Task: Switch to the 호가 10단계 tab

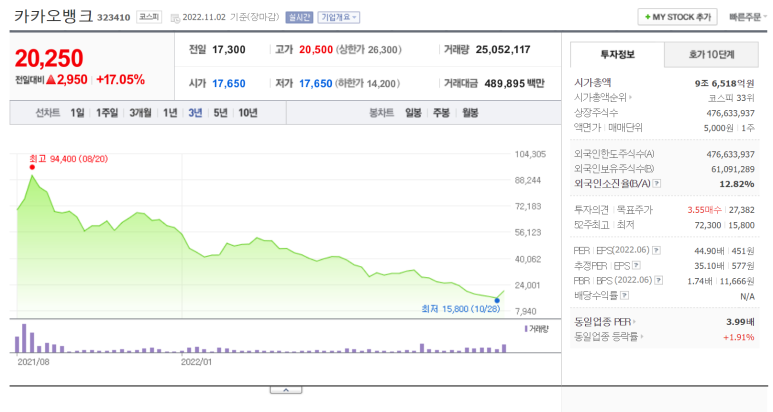Action: click(x=711, y=54)
